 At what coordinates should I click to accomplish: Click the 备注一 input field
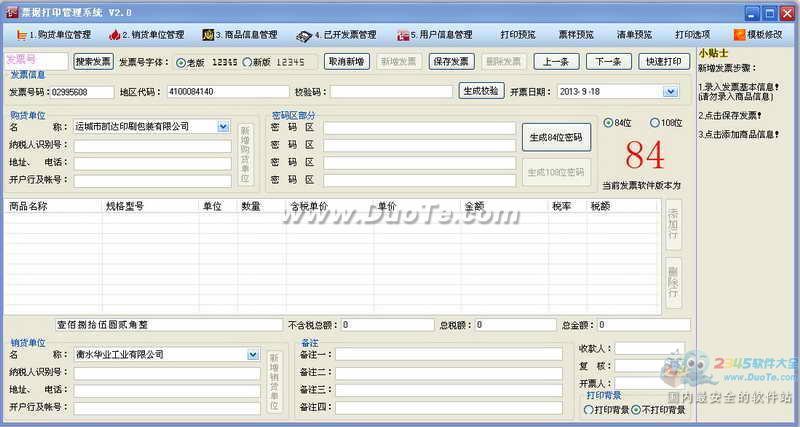[449, 354]
